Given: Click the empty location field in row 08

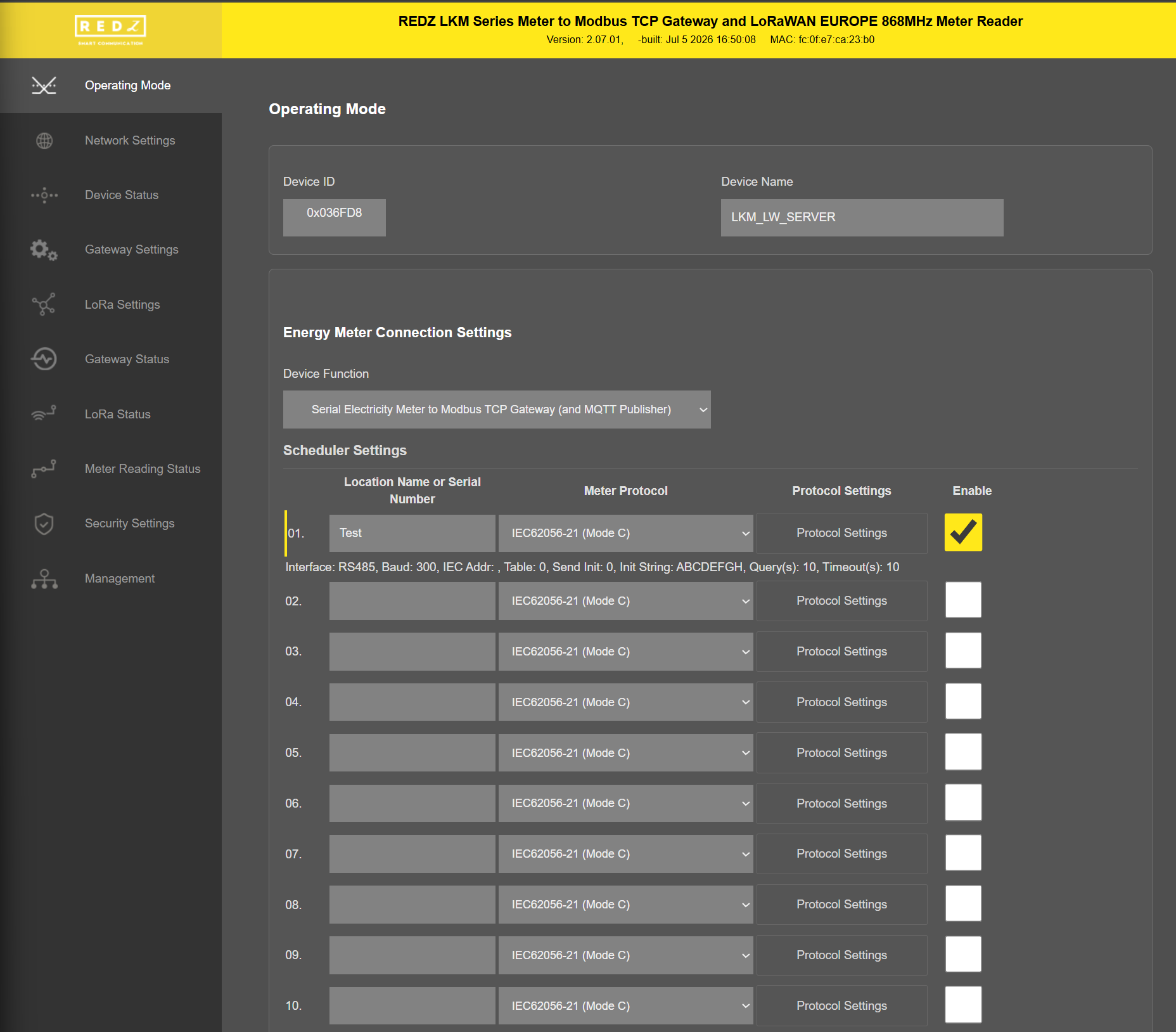Looking at the screenshot, I should coord(412,905).
